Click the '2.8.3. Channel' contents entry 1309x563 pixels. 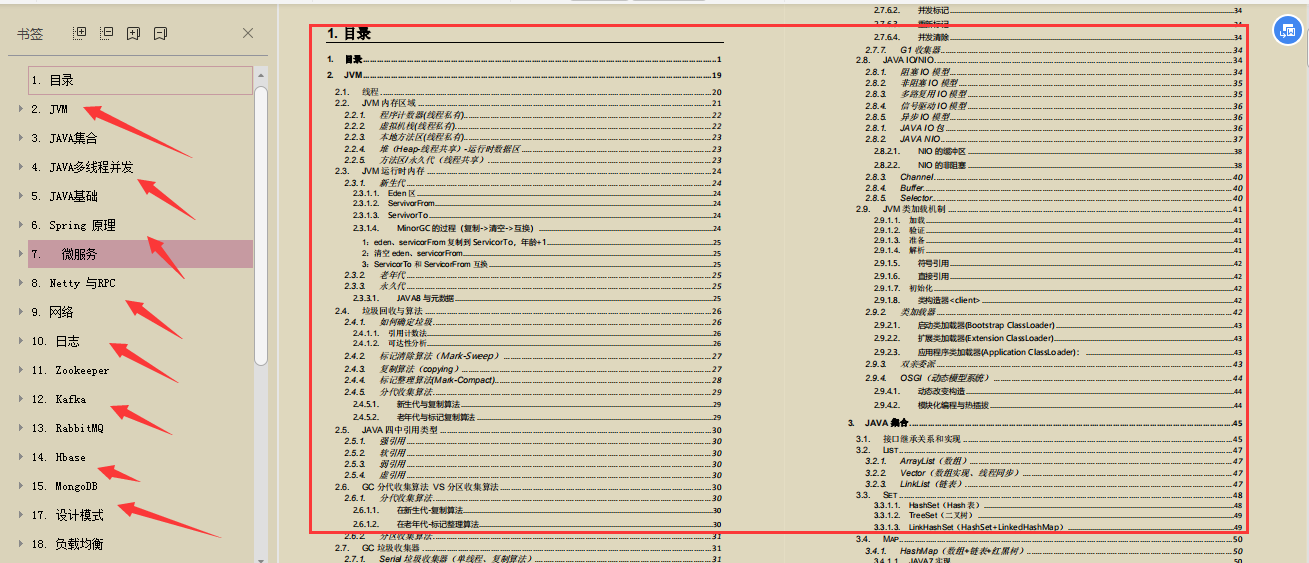[1054, 176]
